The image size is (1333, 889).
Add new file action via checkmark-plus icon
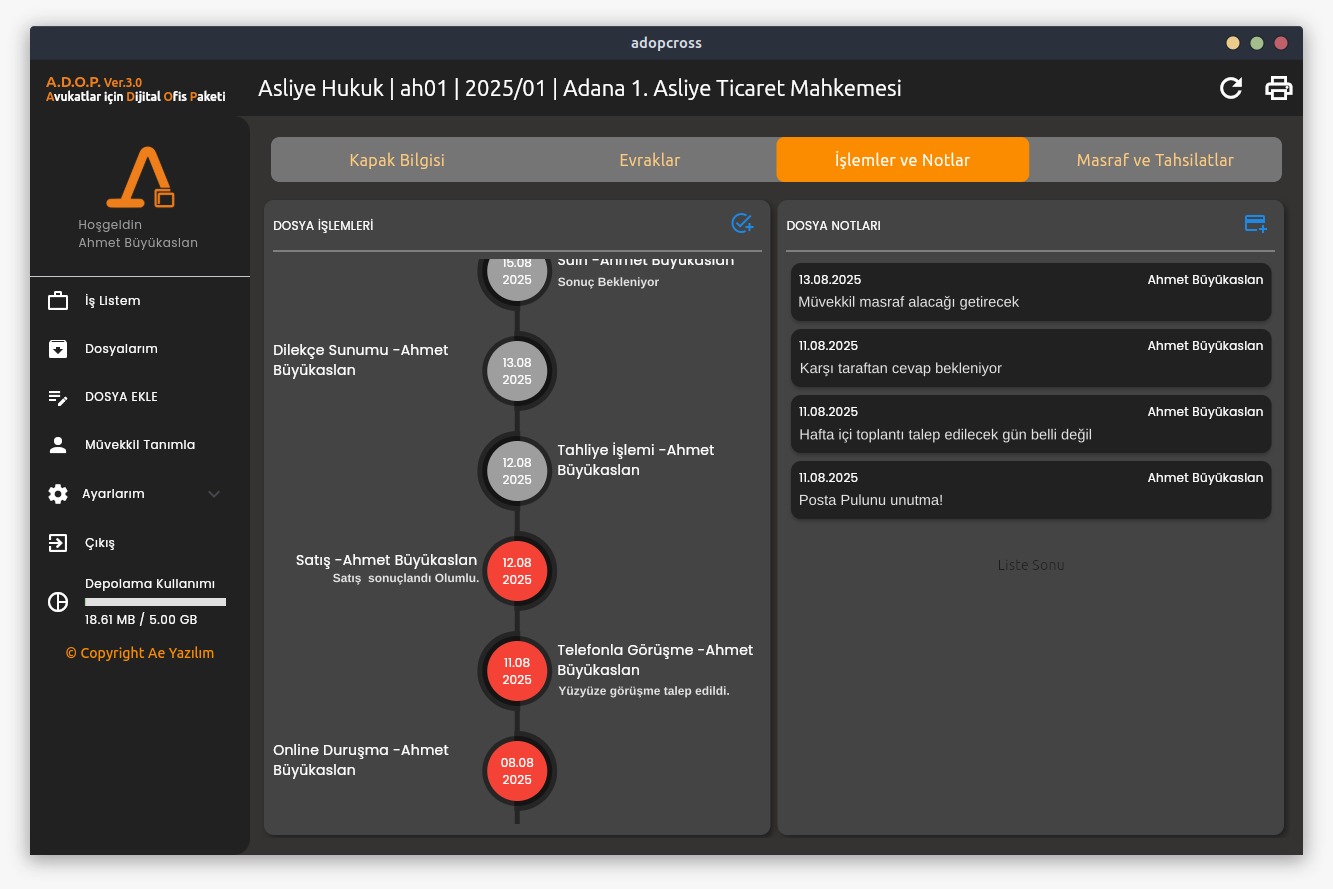coord(742,224)
